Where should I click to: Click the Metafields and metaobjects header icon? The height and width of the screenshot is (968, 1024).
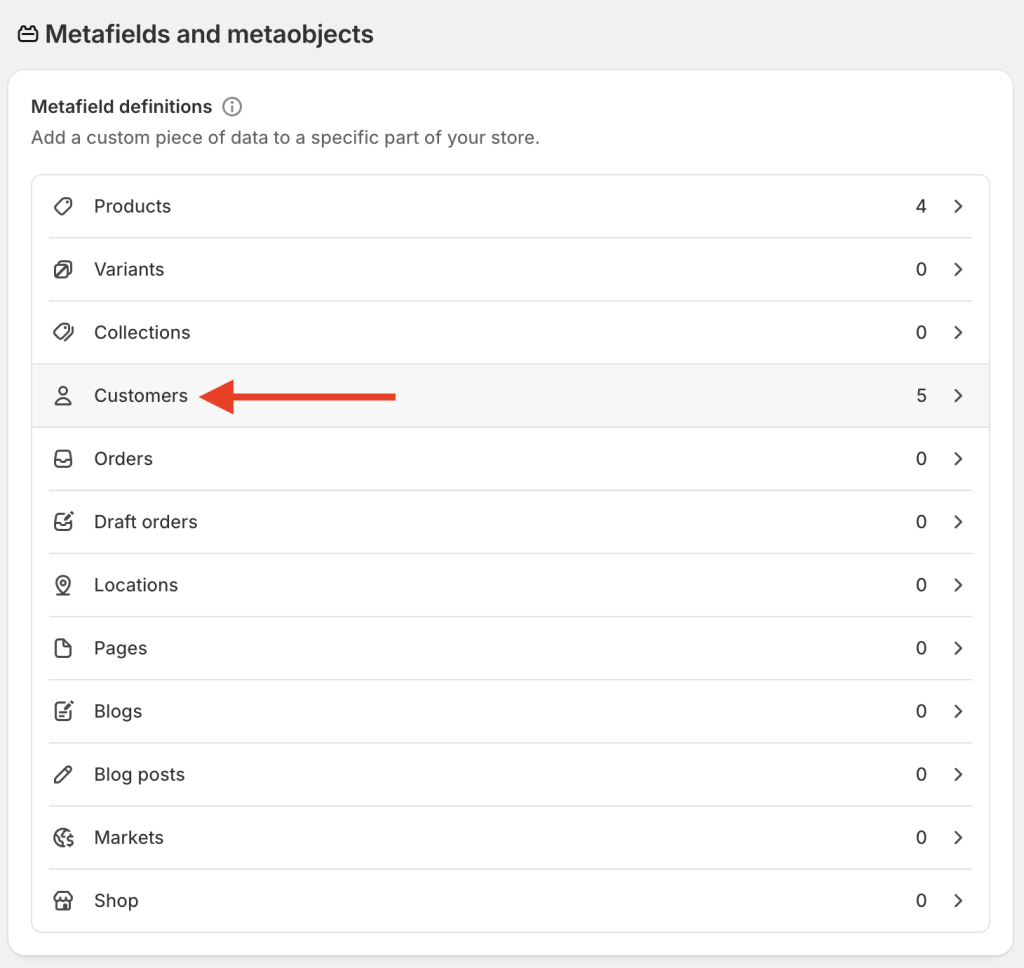click(x=28, y=34)
